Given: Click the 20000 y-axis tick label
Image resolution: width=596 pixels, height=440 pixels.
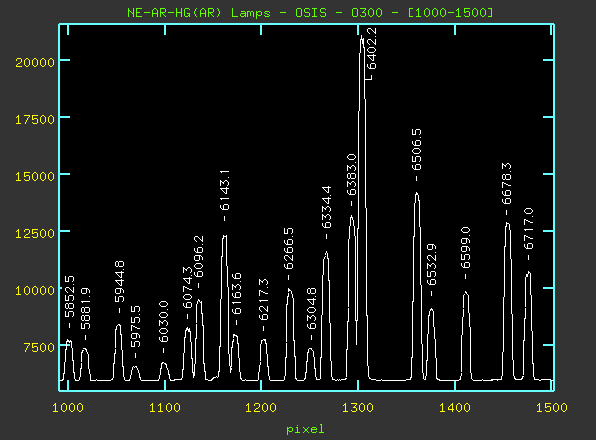Looking at the screenshot, I should coord(35,62).
